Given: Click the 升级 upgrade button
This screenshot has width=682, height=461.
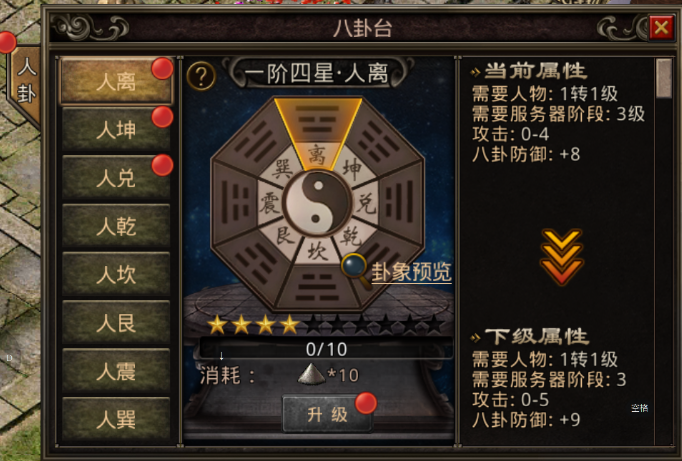Looking at the screenshot, I should pyautogui.click(x=327, y=414).
